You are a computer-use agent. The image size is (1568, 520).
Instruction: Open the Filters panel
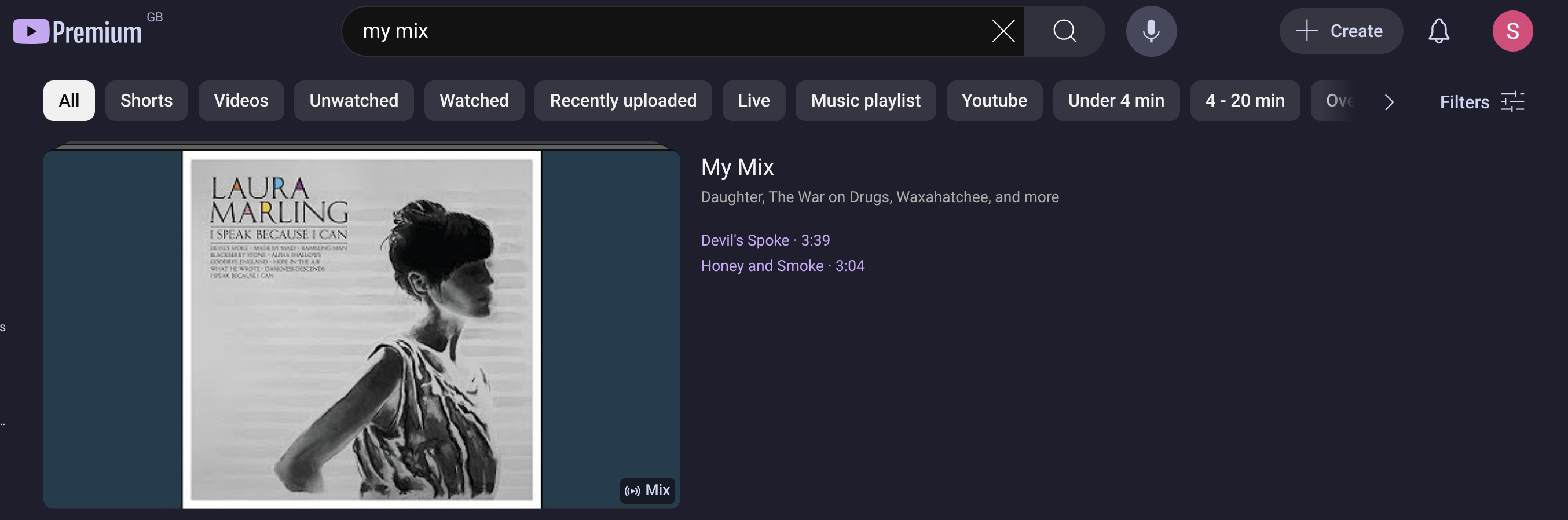point(1482,102)
